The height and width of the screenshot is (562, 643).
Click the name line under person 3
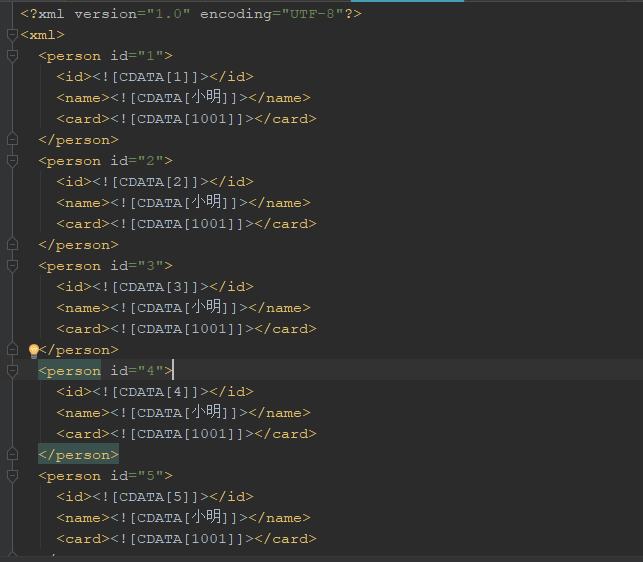click(183, 308)
